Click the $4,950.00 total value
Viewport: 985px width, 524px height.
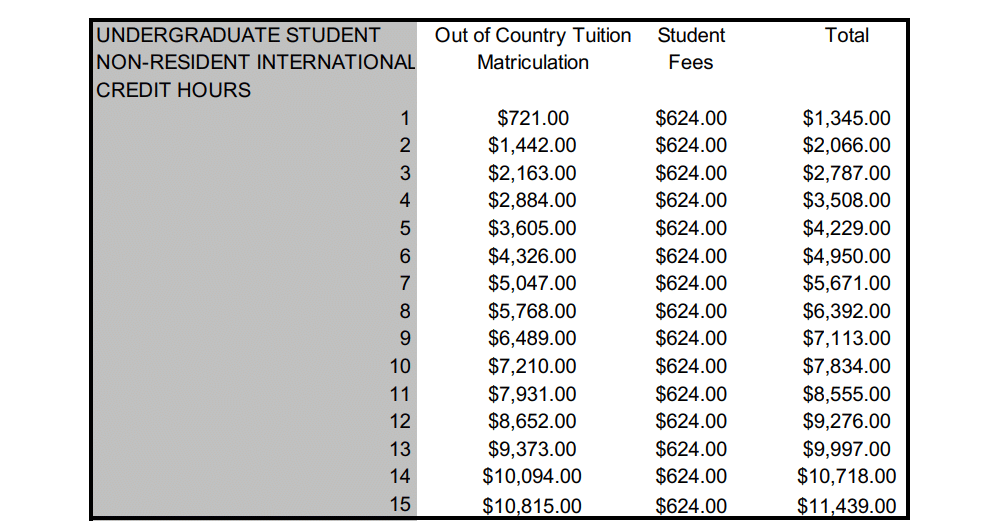tap(847, 256)
